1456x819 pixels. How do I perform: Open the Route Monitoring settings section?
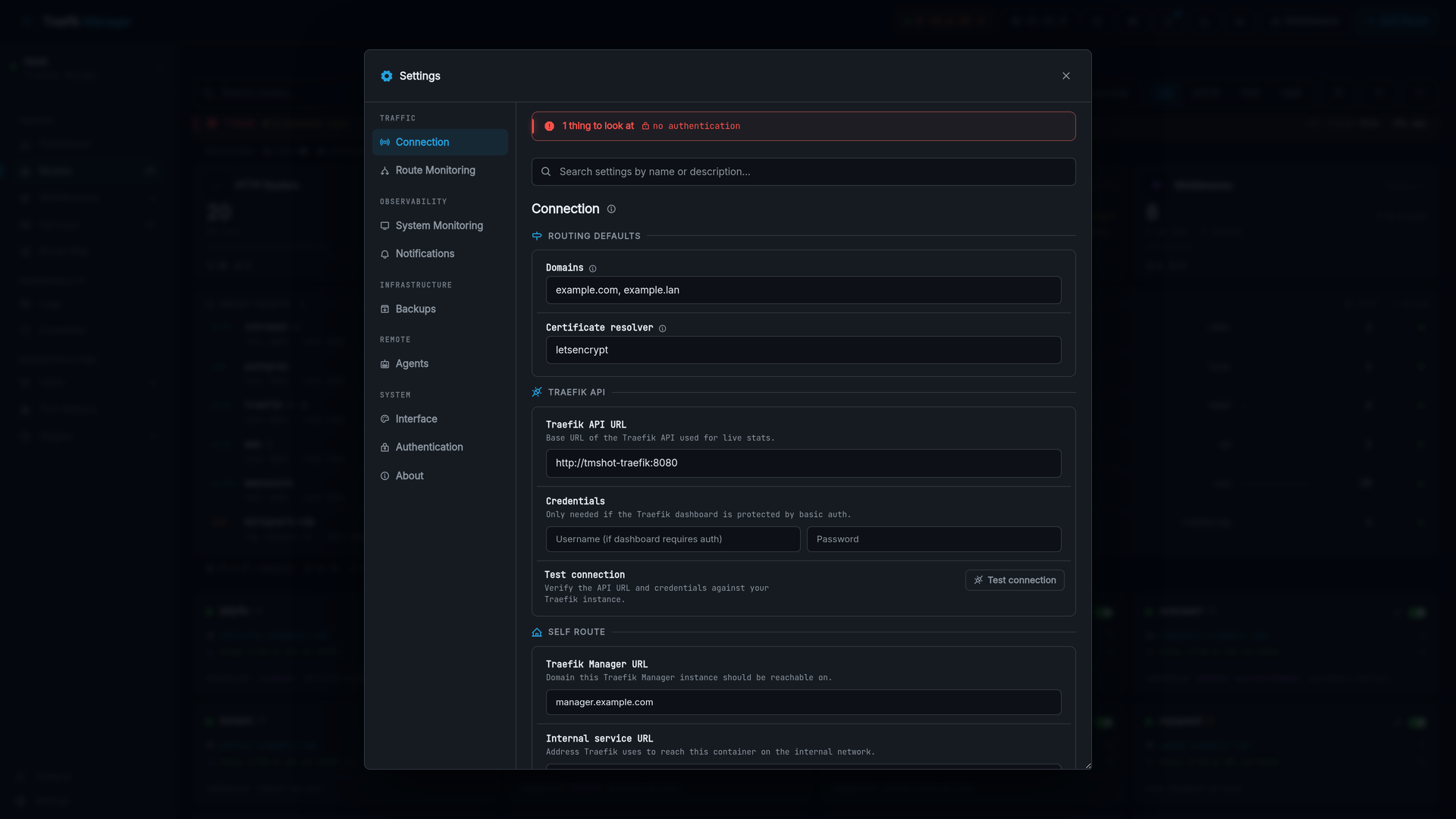click(440, 171)
